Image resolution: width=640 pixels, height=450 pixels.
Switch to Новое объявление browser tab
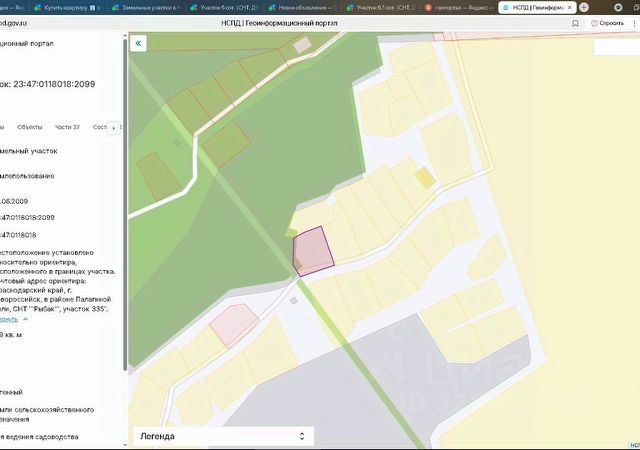pyautogui.click(x=303, y=7)
